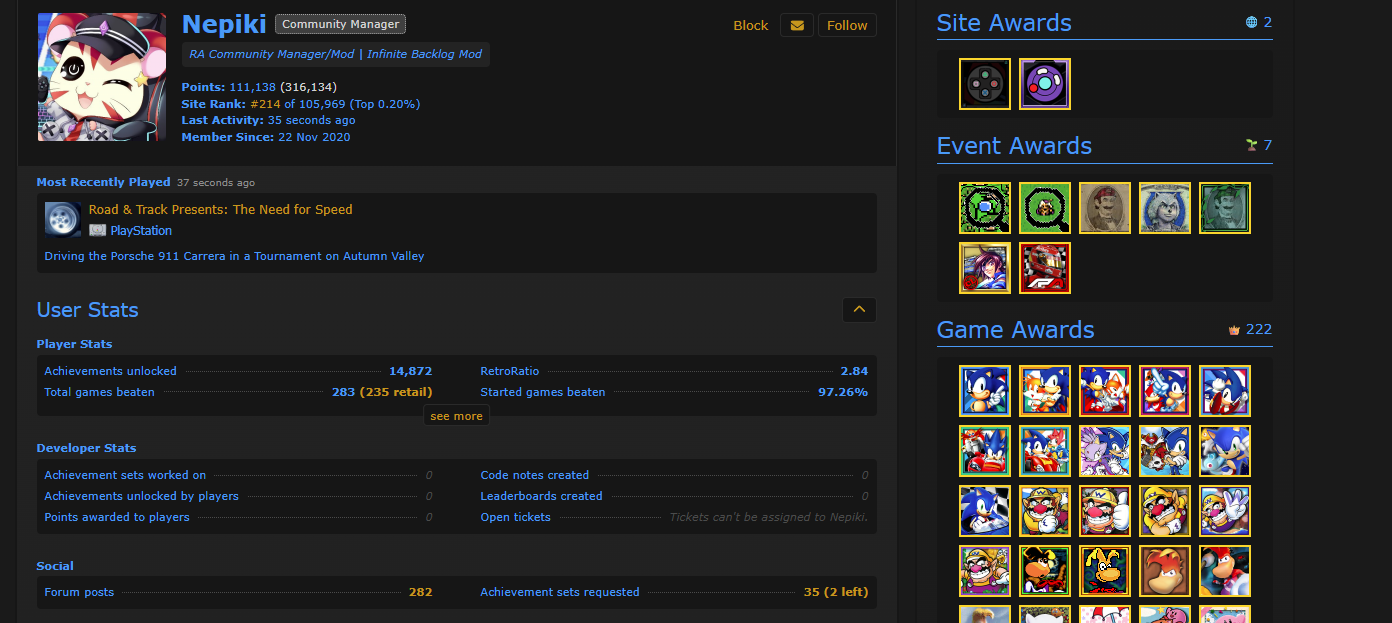
Task: Click the crown icon beside 222
Action: pyautogui.click(x=1234, y=330)
